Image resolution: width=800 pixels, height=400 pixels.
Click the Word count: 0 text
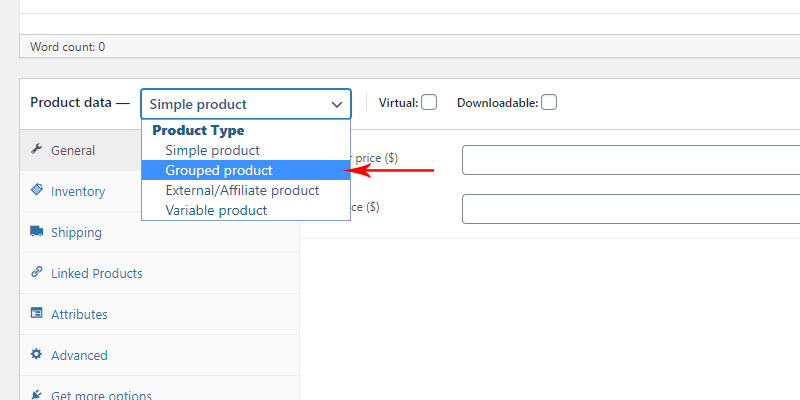[67, 47]
